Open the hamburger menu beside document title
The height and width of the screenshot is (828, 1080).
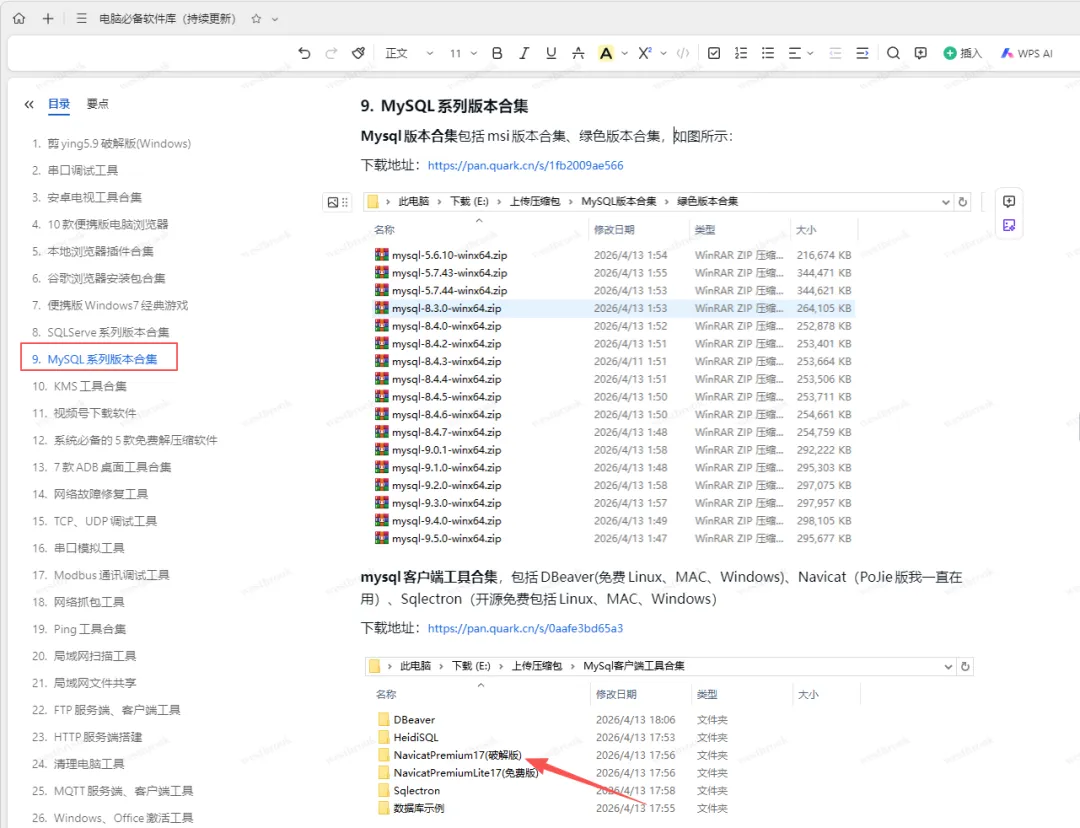(81, 19)
